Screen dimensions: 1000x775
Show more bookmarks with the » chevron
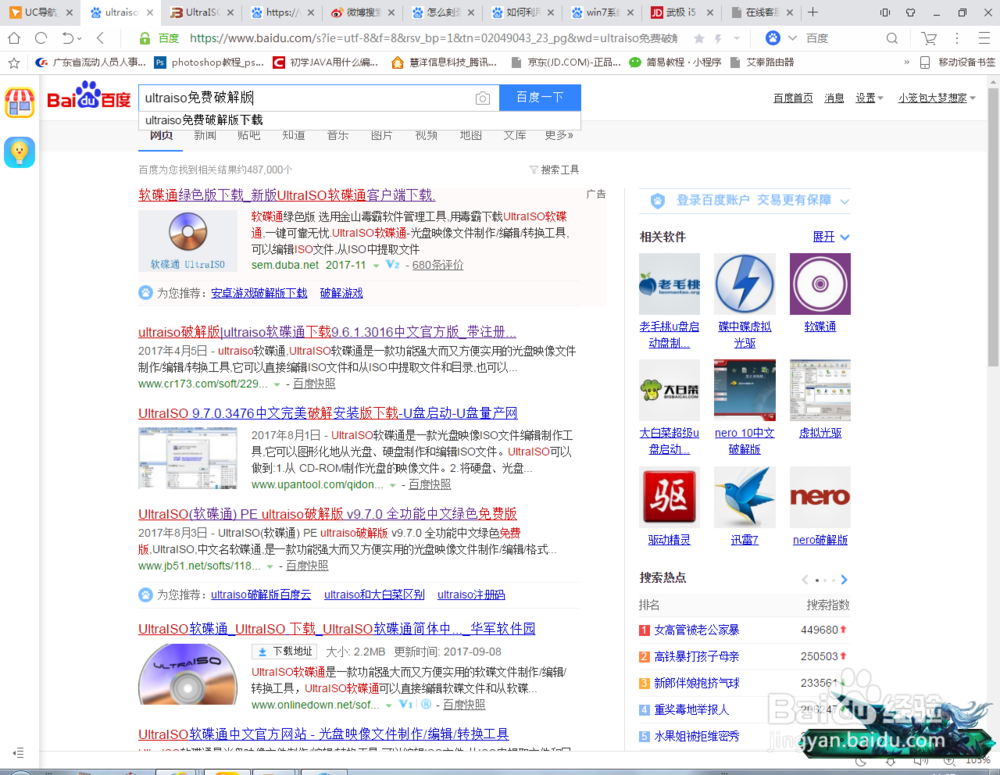906,63
